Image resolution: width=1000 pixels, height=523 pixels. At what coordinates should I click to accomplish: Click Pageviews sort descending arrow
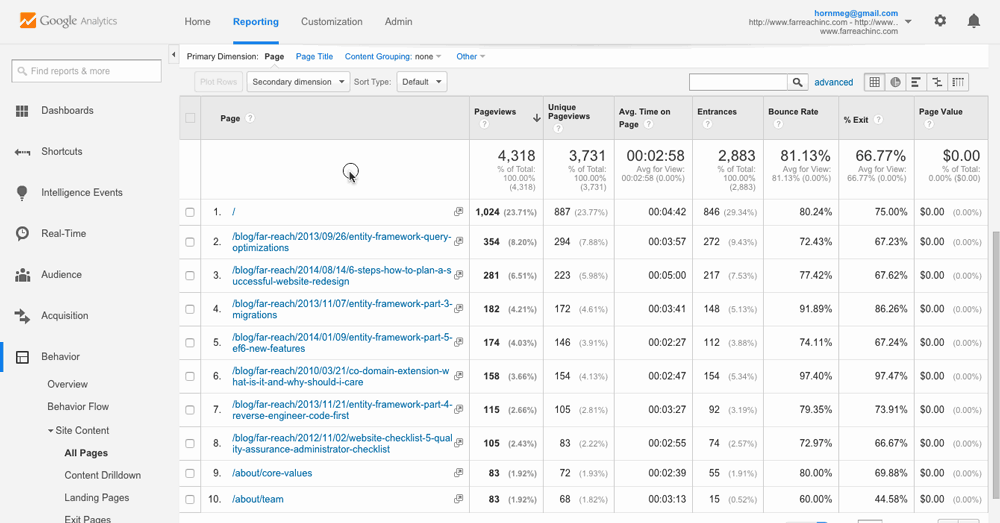point(536,118)
